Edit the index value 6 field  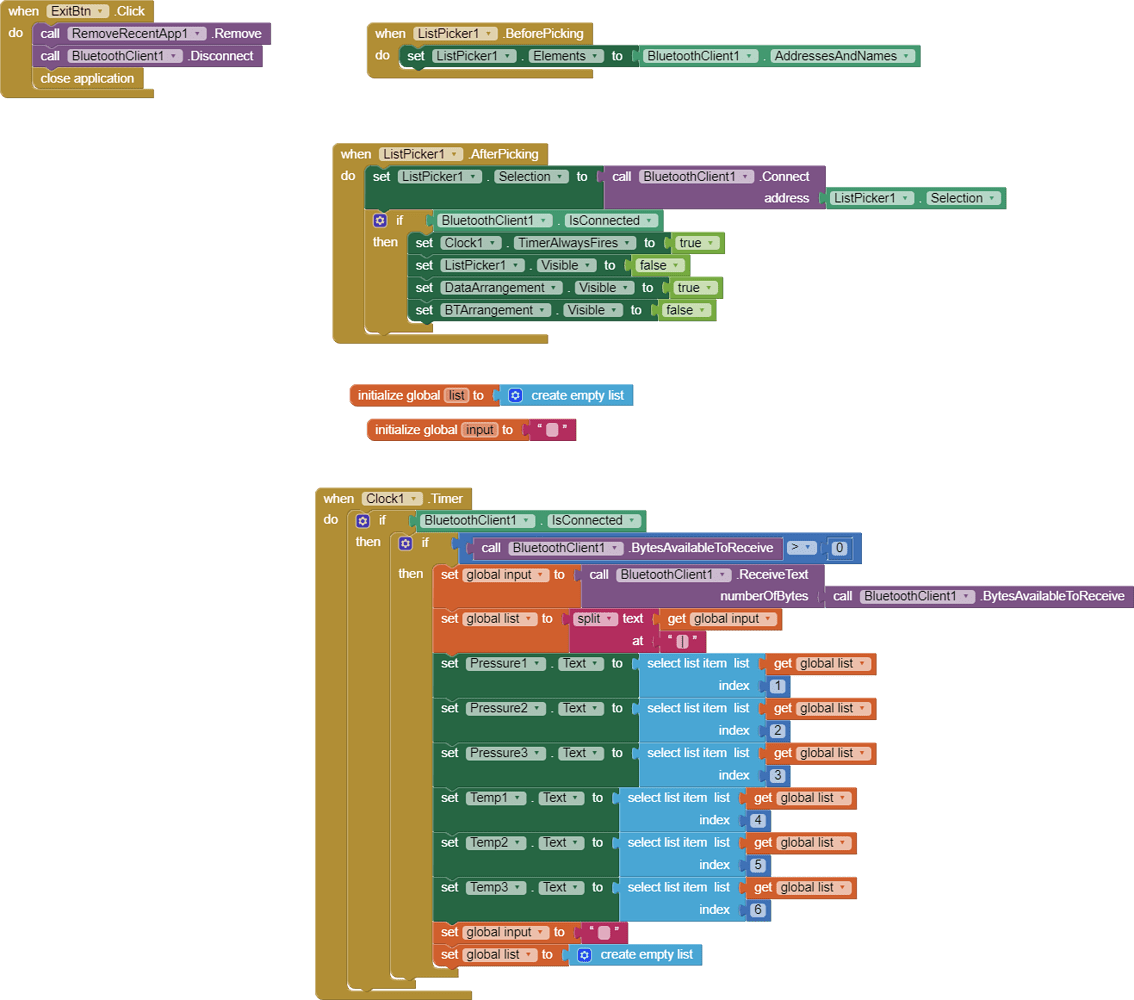tap(758, 910)
